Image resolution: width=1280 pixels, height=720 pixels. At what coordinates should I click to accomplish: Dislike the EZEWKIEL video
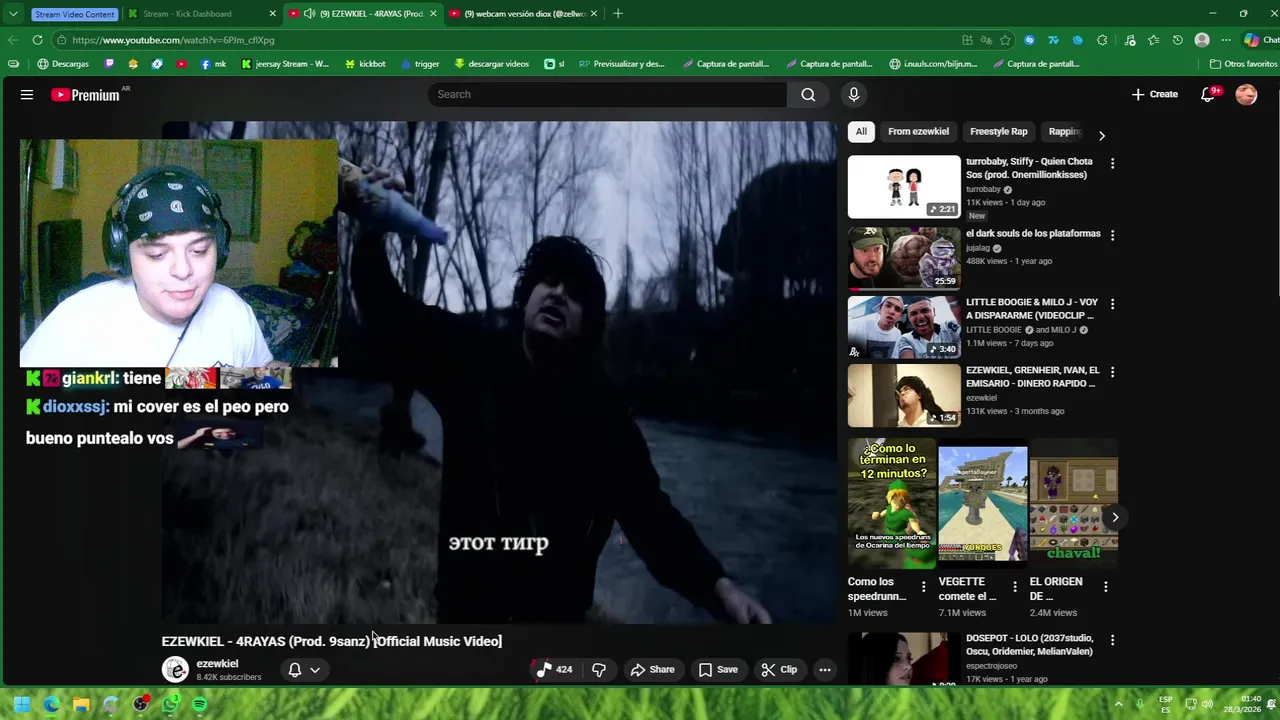point(599,670)
